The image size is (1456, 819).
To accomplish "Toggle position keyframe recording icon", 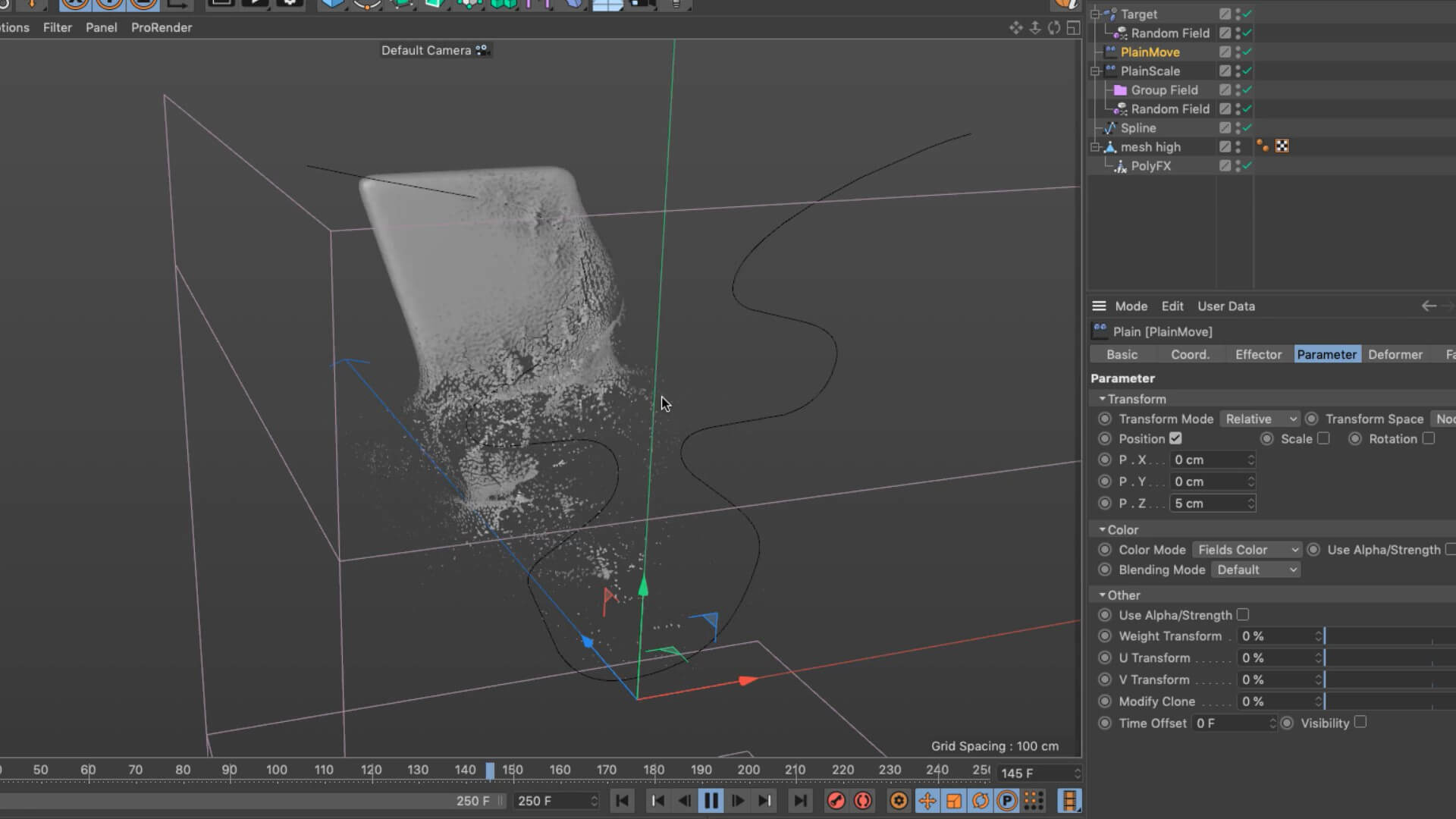I will (927, 801).
